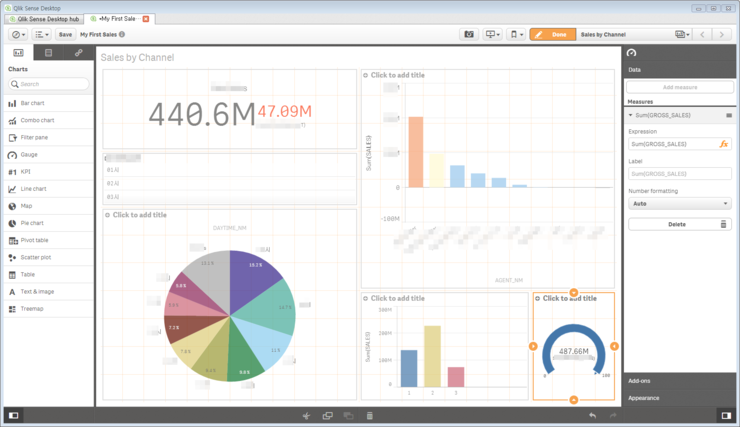Open the storytelling monitor dropdown
This screenshot has width=740, height=427.
pos(492,34)
